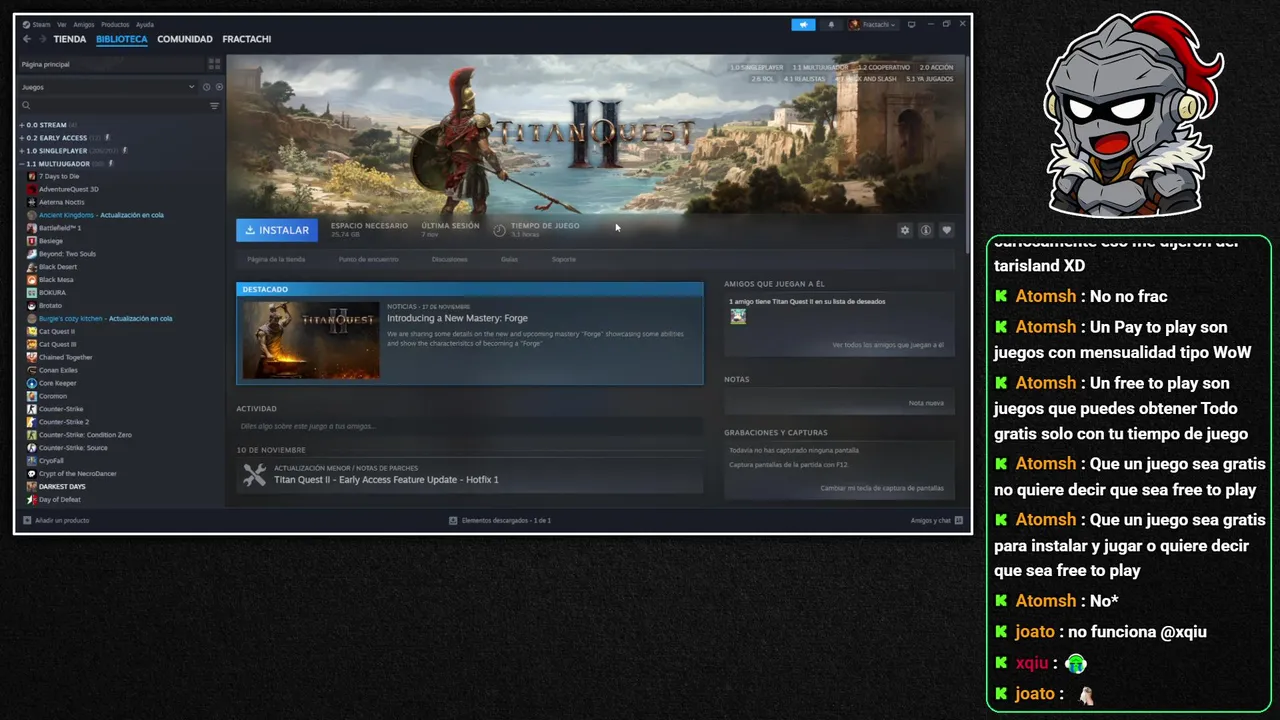Open the Soporte link

(564, 259)
